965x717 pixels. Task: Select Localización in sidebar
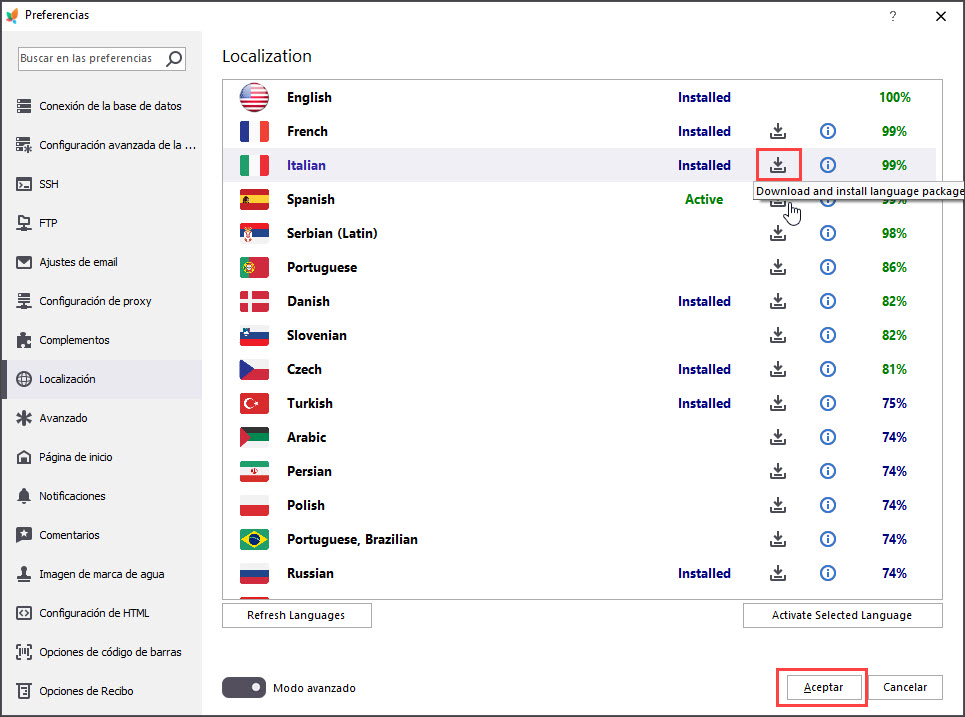[102, 379]
